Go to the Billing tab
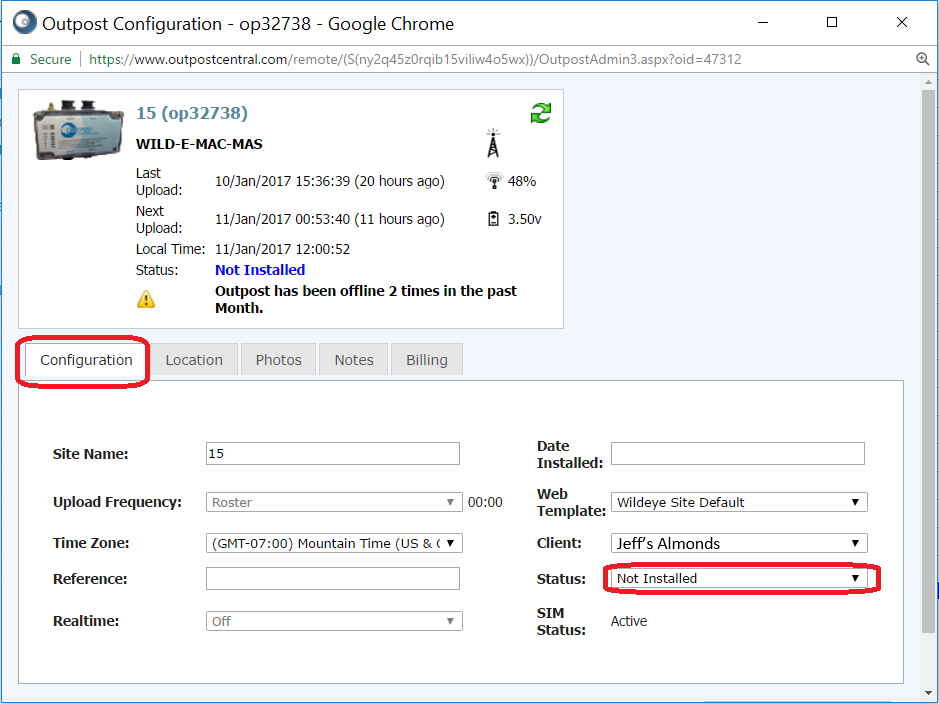The width and height of the screenshot is (939, 704). 427,360
